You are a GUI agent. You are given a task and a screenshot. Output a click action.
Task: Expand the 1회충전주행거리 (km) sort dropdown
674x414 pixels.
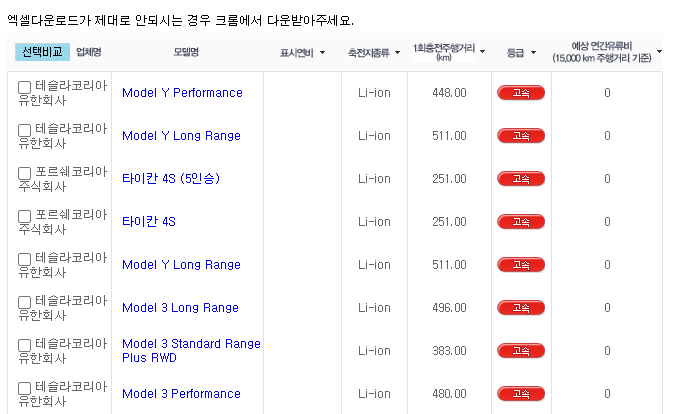coord(482,52)
